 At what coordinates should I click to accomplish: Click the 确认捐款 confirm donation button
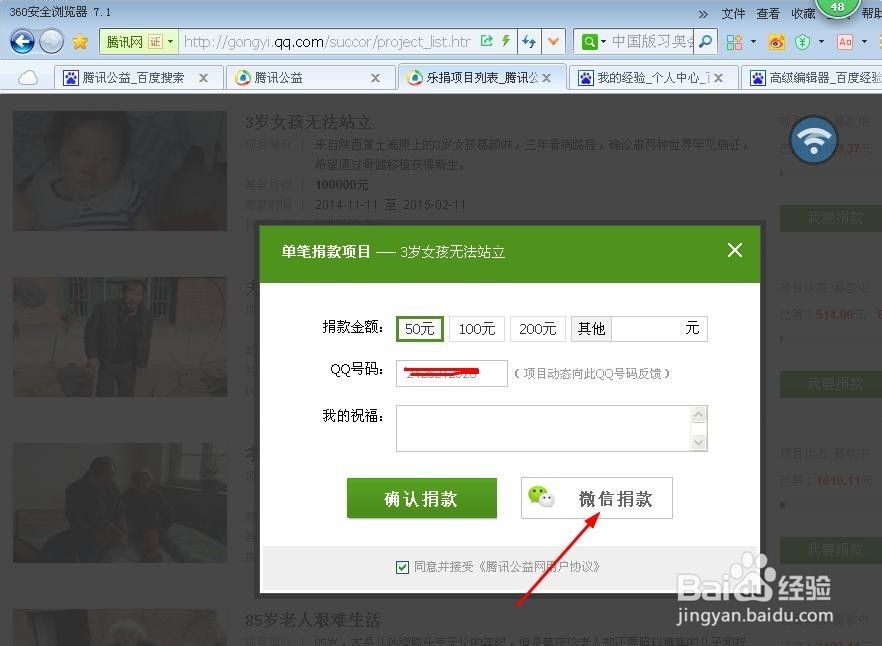pos(421,498)
